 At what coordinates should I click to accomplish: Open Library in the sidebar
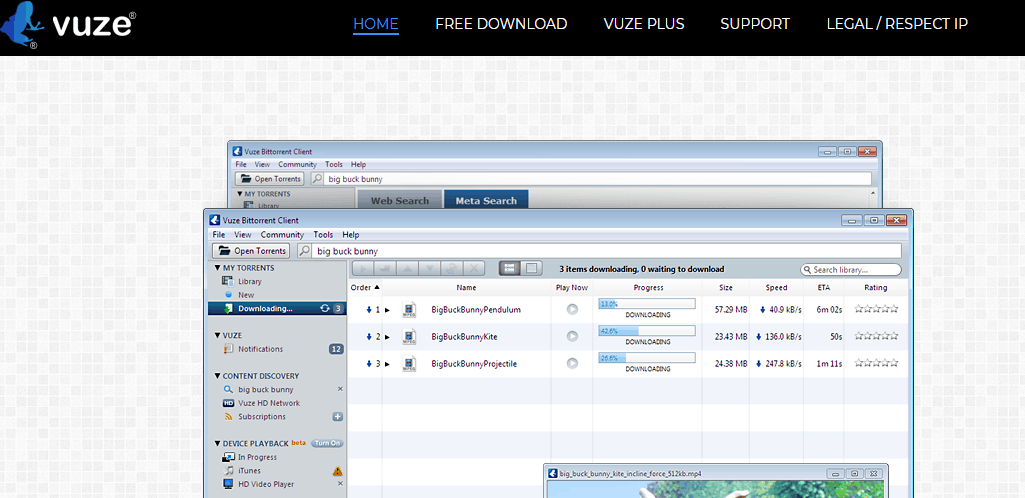250,281
